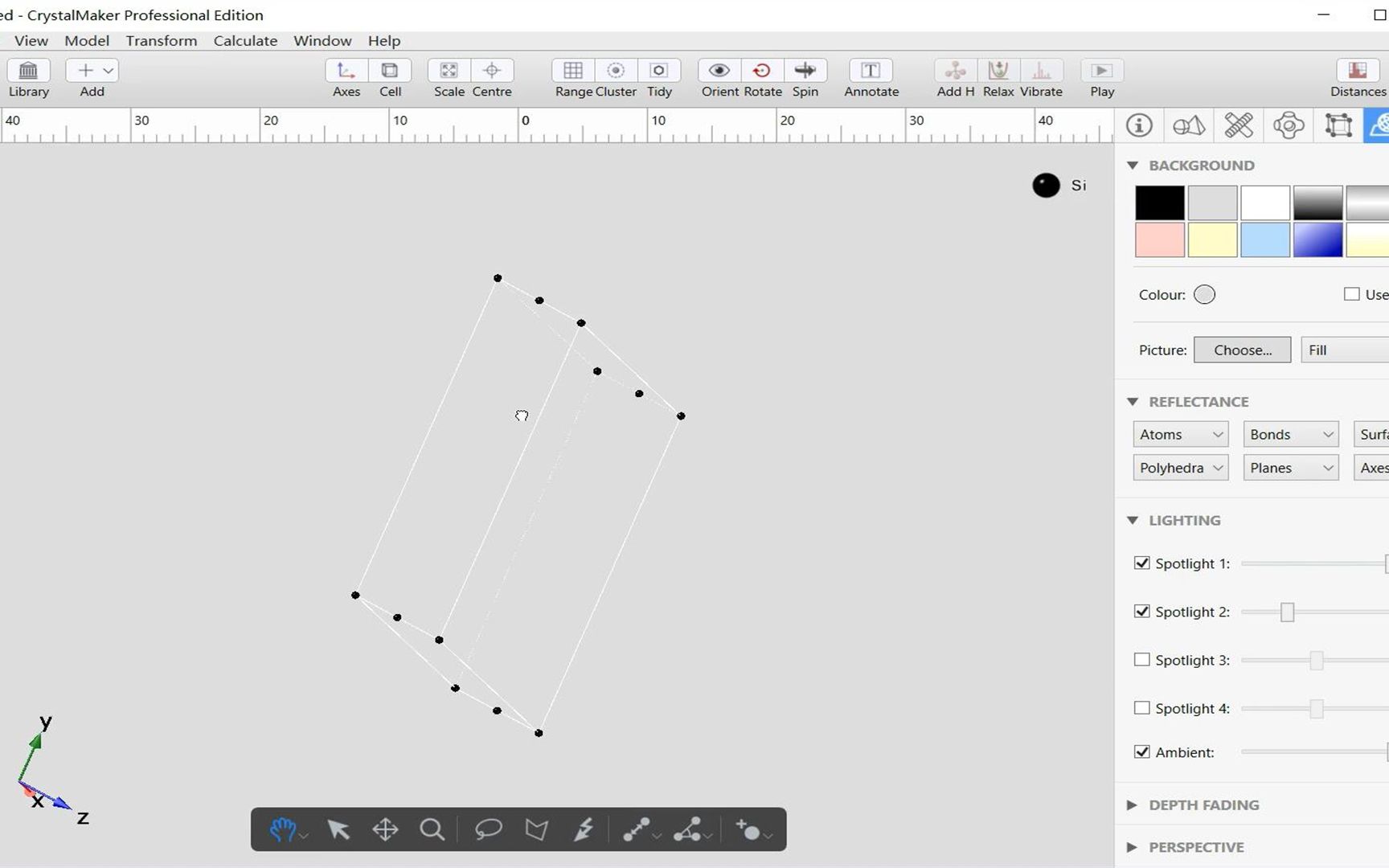Pick the arrow selection tool

[x=338, y=830]
